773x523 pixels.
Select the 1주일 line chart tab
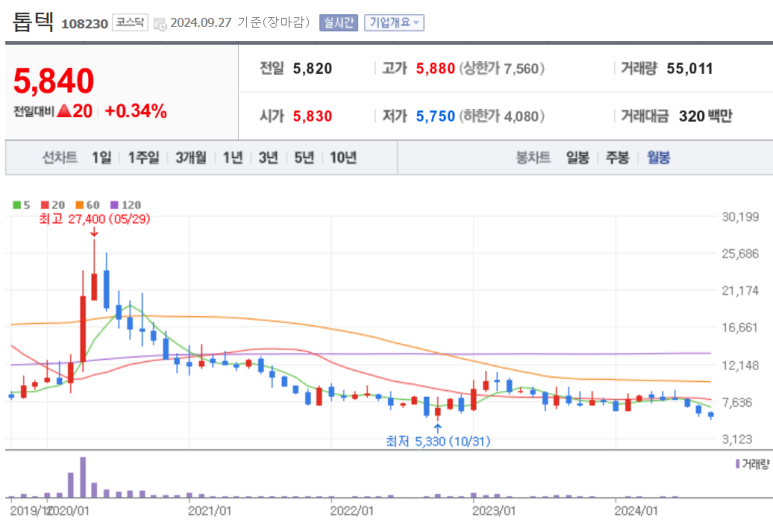(143, 158)
